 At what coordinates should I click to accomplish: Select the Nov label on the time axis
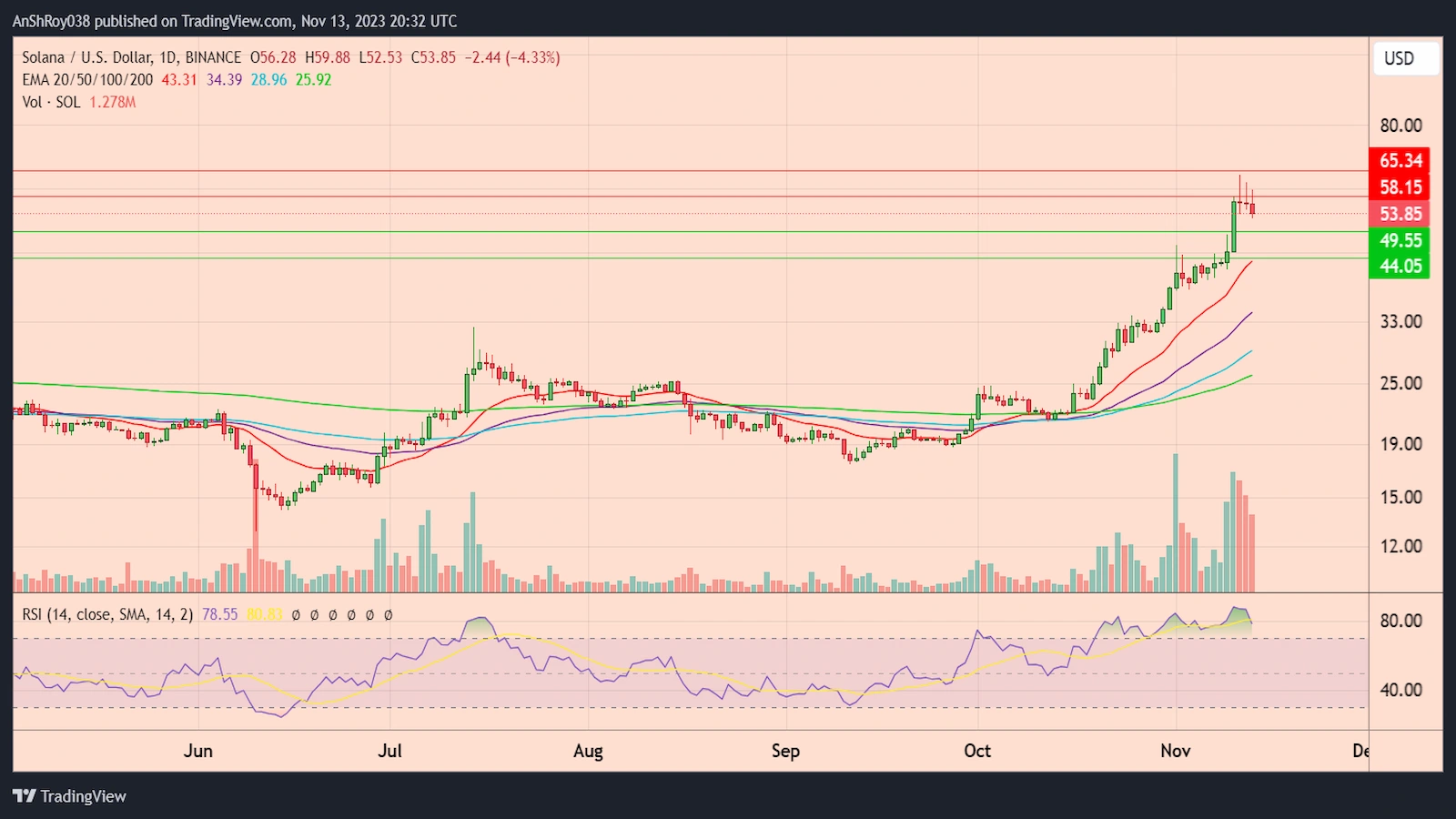click(1175, 751)
